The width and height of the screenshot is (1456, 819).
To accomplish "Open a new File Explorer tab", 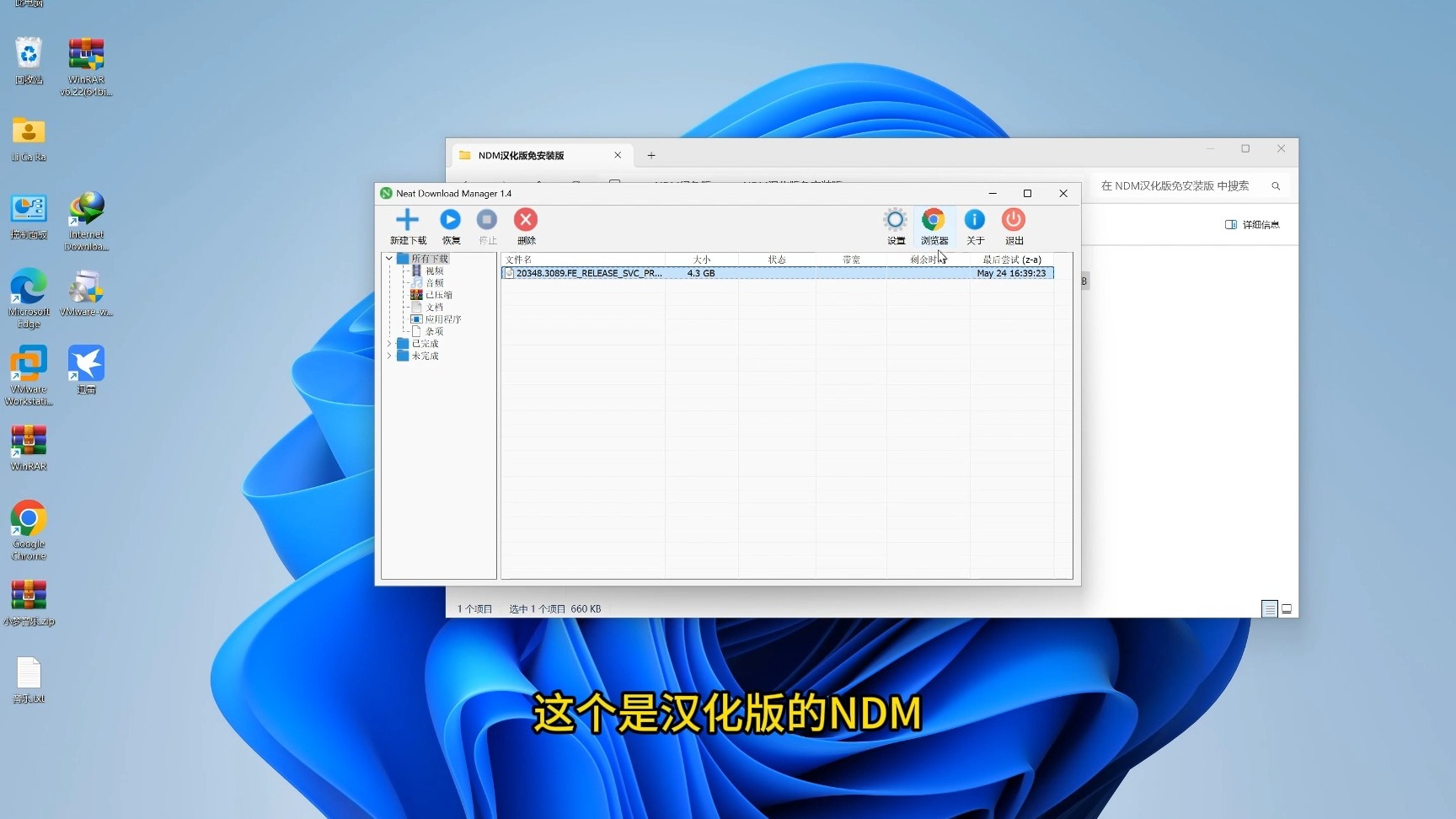I will point(651,155).
